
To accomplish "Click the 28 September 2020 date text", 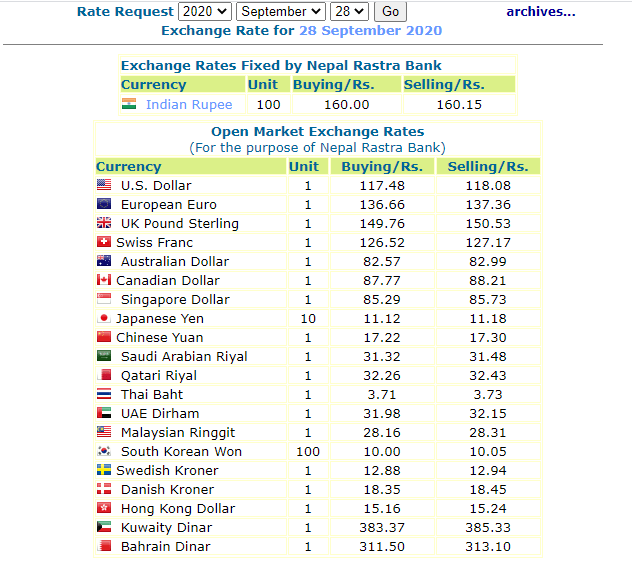I will 383,30.
